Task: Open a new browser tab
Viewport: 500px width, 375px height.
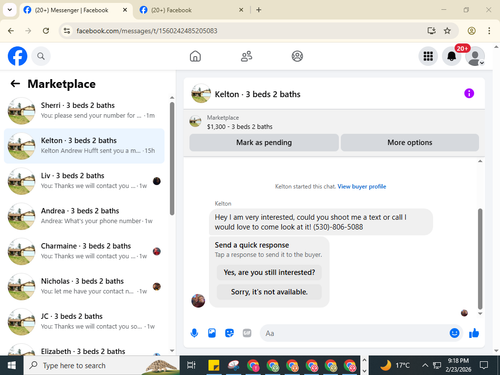Action: coord(258,10)
